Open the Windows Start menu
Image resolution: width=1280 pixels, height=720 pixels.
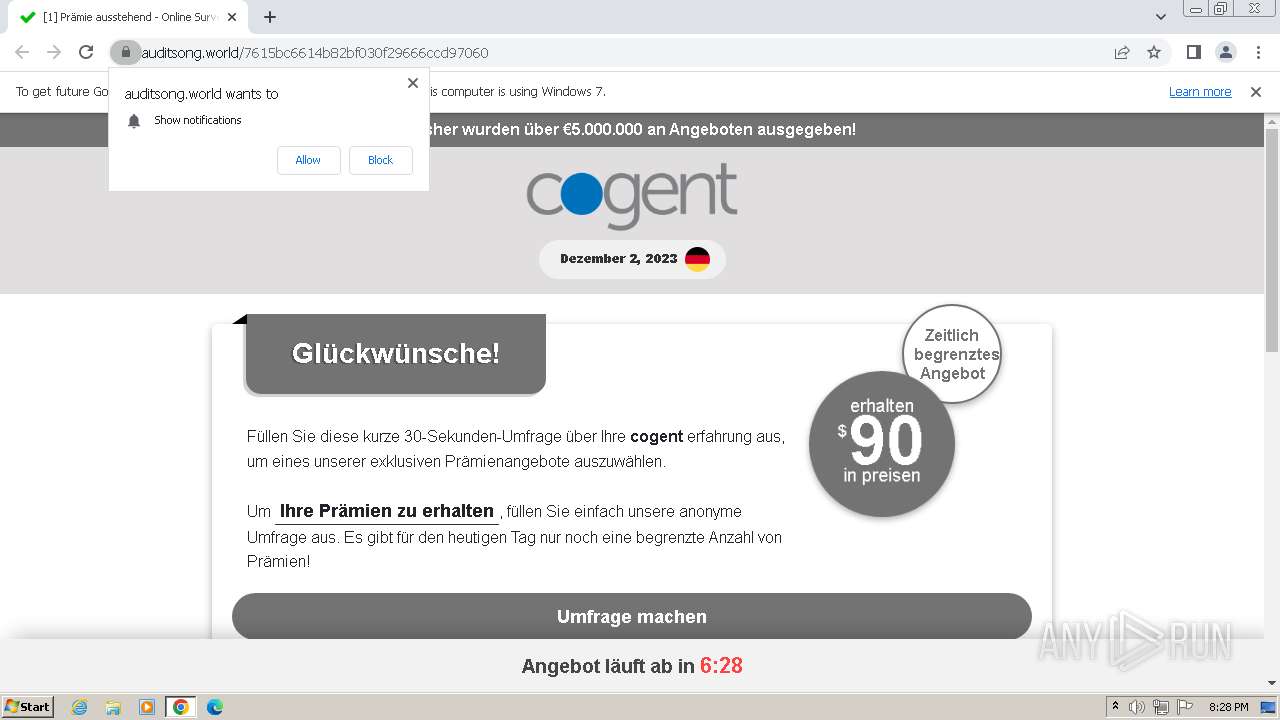pyautogui.click(x=28, y=707)
